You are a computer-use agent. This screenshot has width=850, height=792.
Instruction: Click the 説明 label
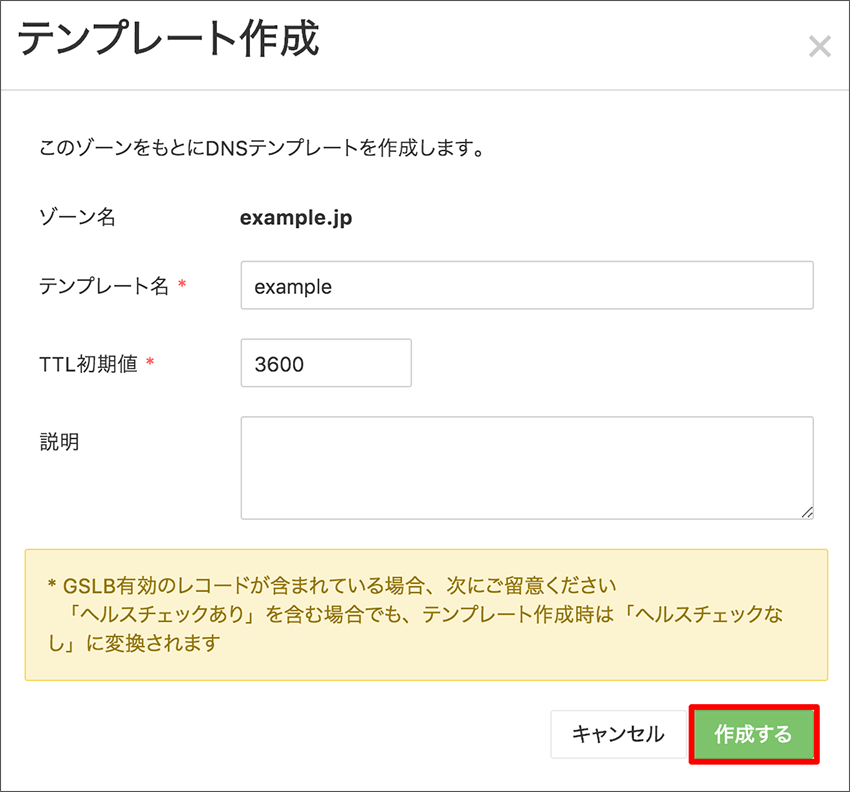[x=60, y=441]
